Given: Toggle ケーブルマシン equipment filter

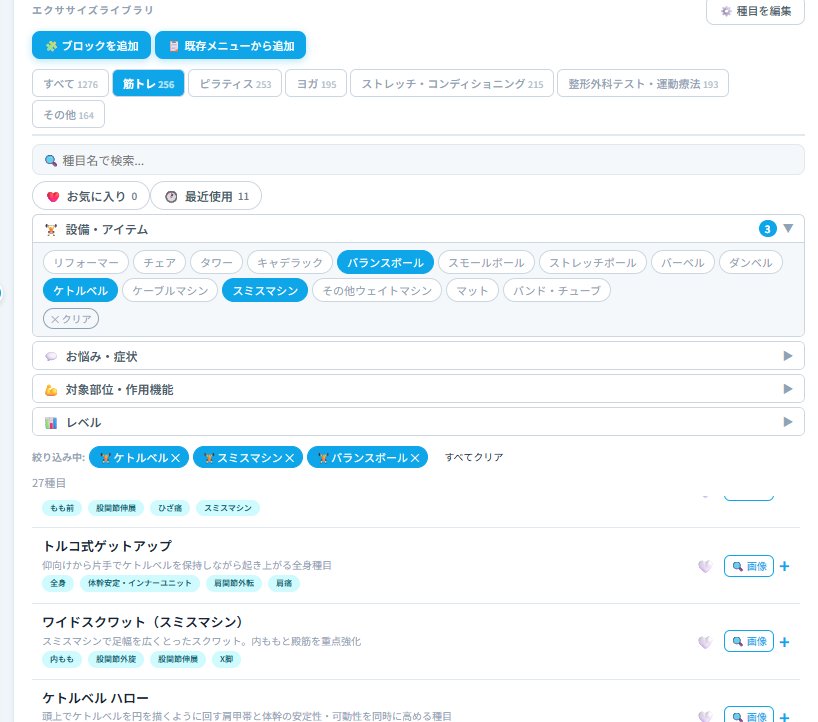Looking at the screenshot, I should 170,291.
